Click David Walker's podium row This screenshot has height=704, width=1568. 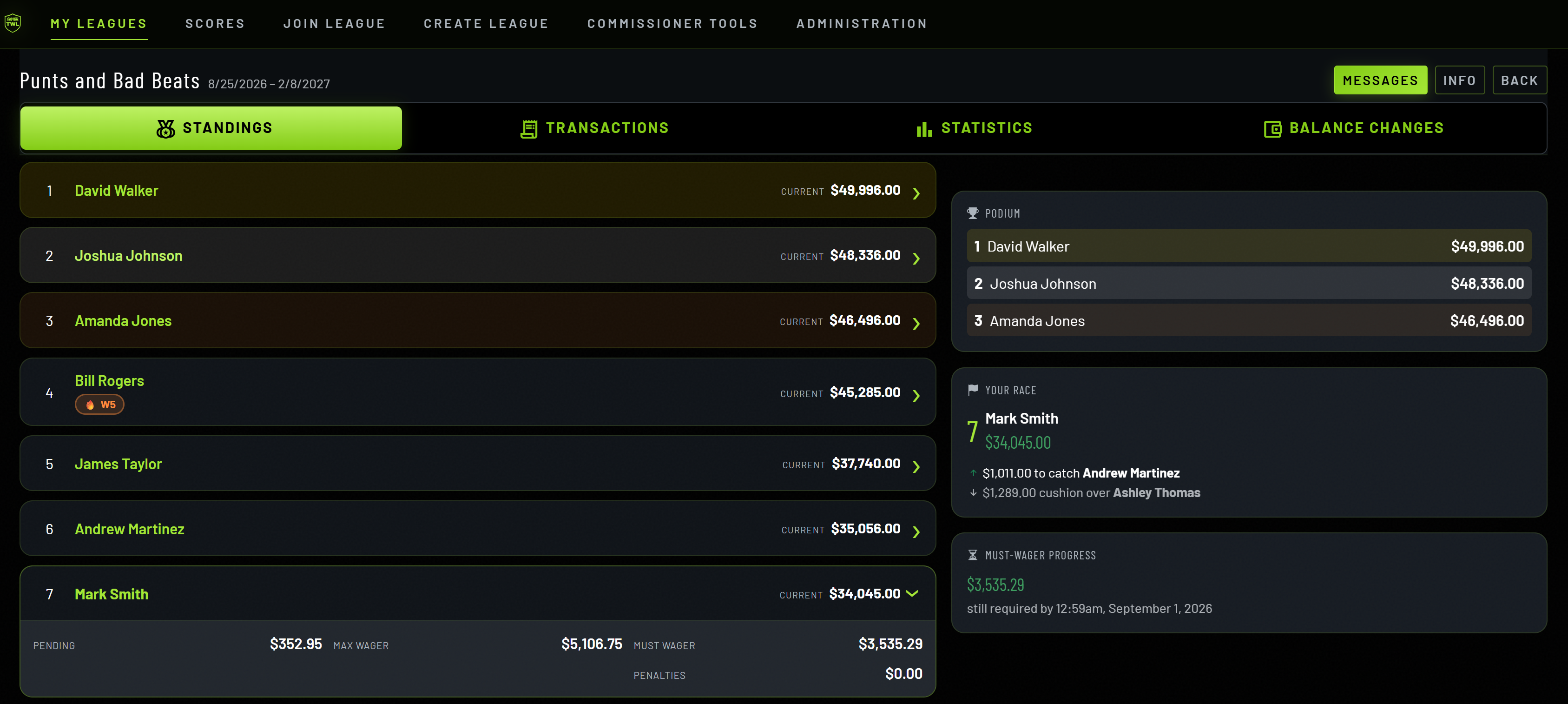coord(1249,246)
